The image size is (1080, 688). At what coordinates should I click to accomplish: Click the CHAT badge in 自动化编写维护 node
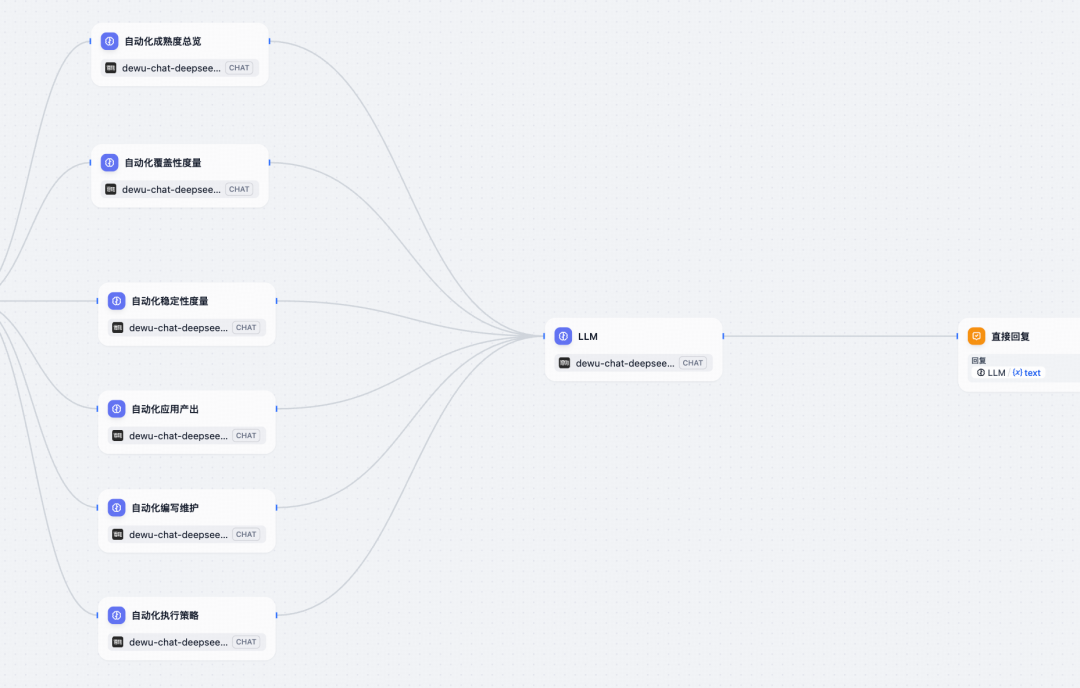tap(246, 534)
